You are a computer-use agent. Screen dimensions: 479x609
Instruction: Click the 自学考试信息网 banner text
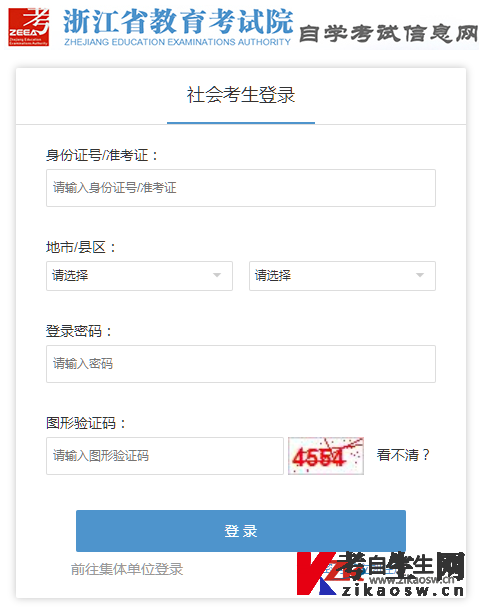click(388, 33)
